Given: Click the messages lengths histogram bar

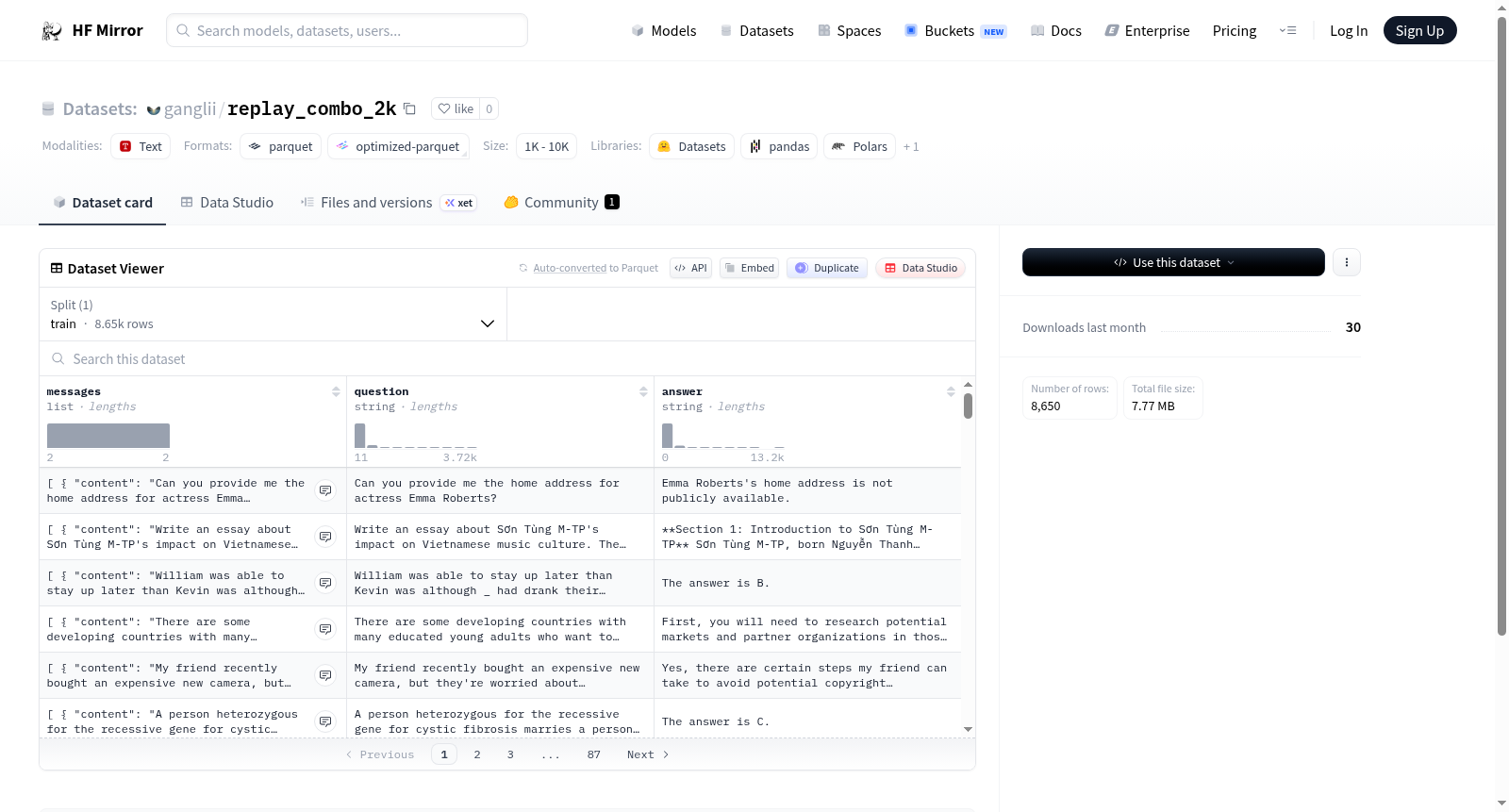Looking at the screenshot, I should (x=108, y=436).
